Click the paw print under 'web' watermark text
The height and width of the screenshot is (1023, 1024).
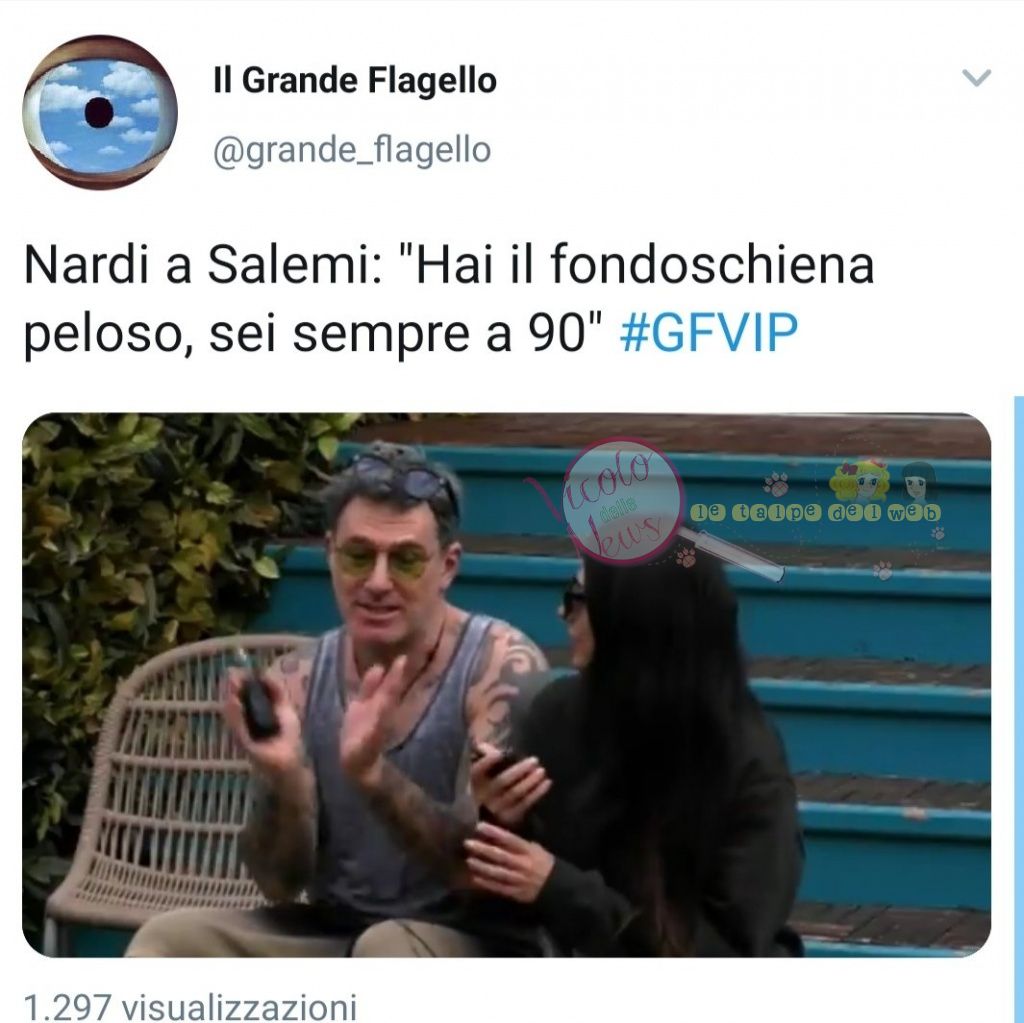[938, 534]
